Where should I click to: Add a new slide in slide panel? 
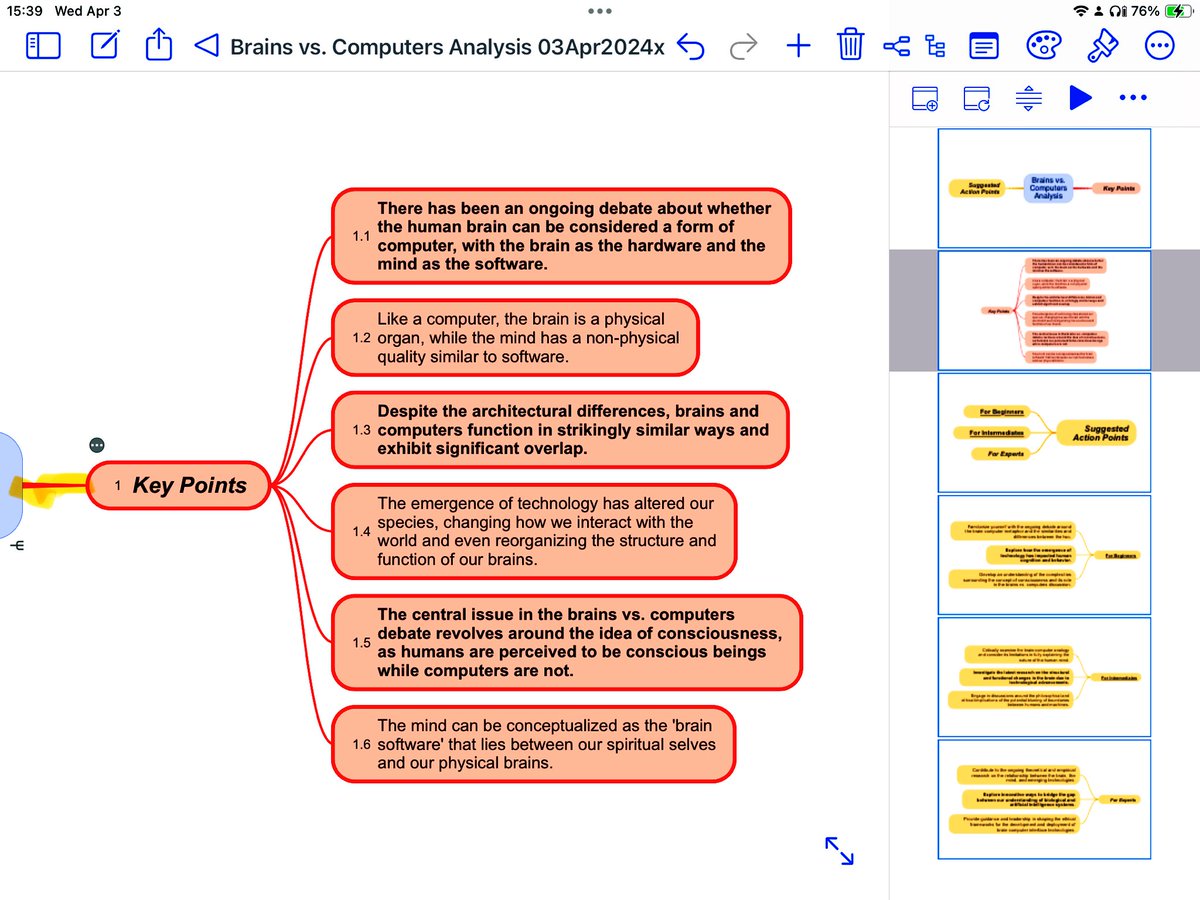point(925,98)
